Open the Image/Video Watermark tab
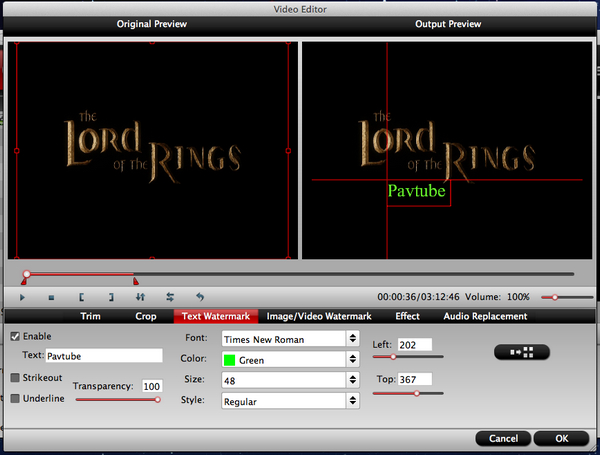 (x=319, y=316)
